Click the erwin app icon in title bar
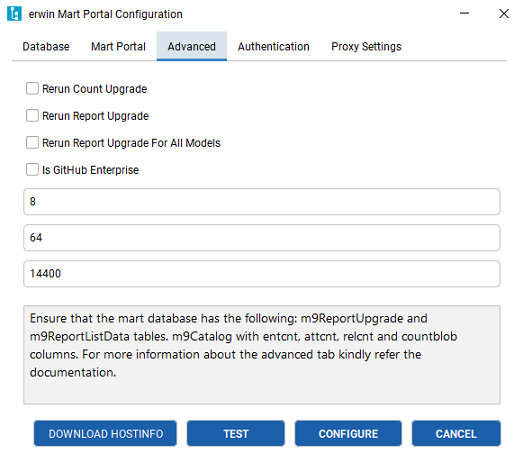This screenshot has height=454, width=523. tap(14, 14)
